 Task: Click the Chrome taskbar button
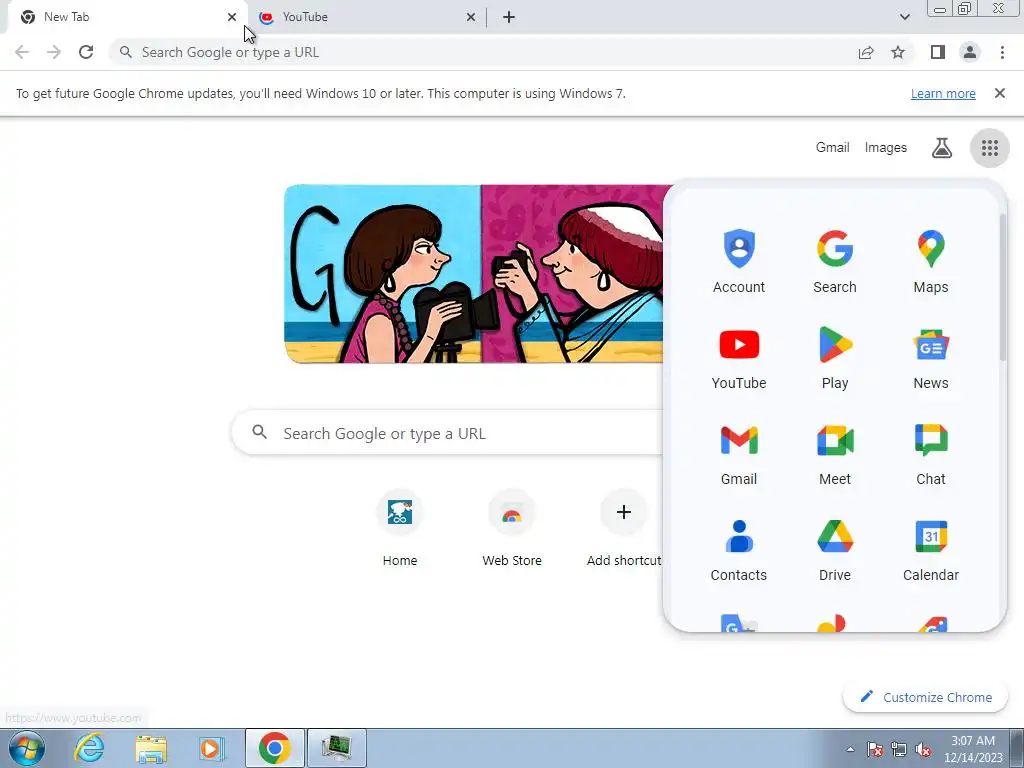pyautogui.click(x=275, y=748)
